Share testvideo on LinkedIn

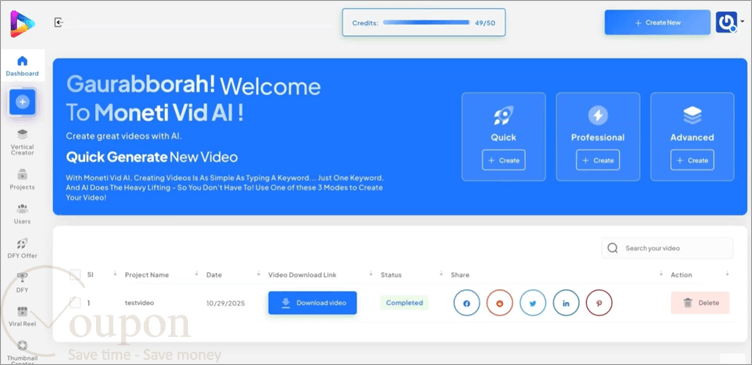(566, 303)
